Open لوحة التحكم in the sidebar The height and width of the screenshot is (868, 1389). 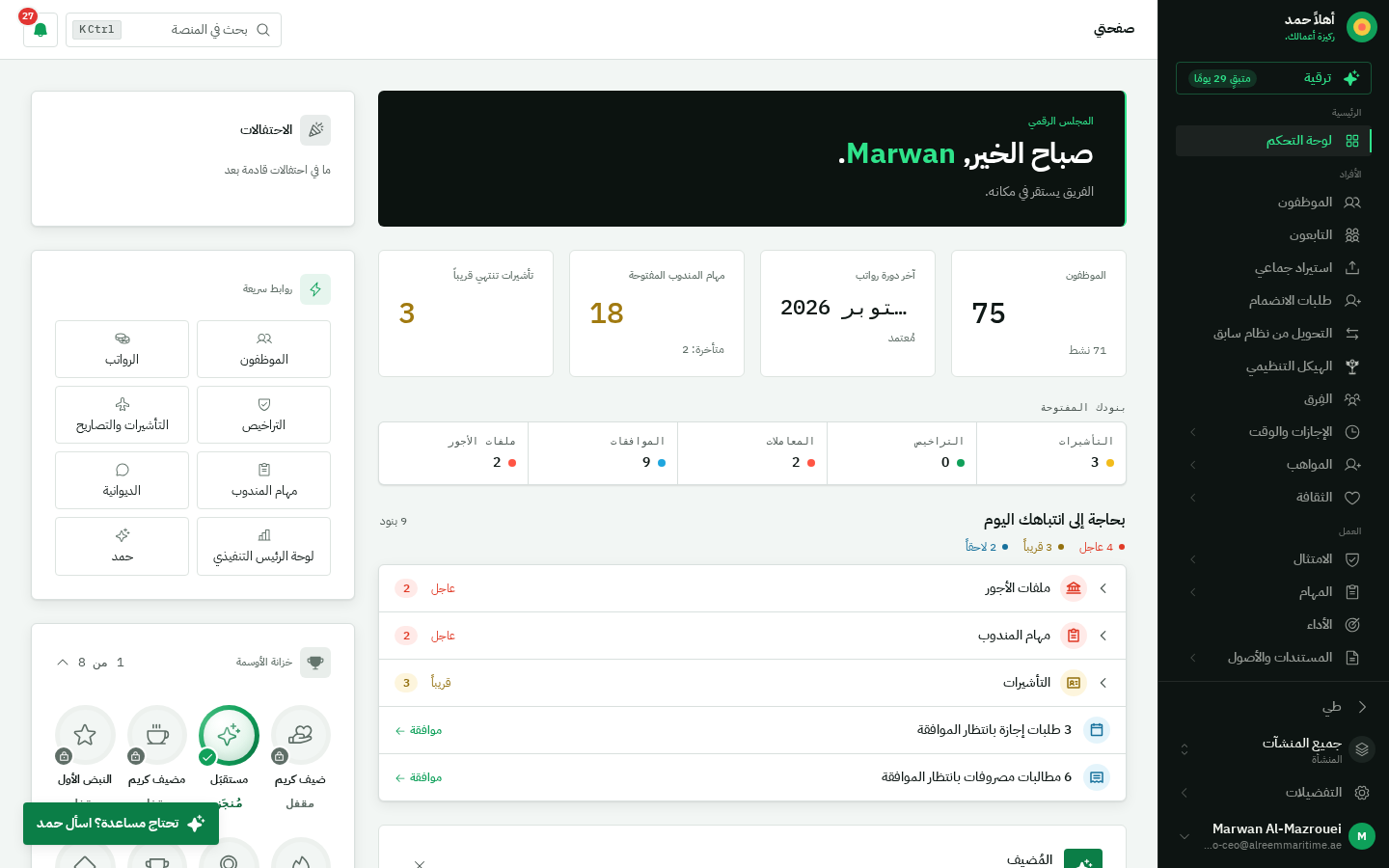[1273, 141]
